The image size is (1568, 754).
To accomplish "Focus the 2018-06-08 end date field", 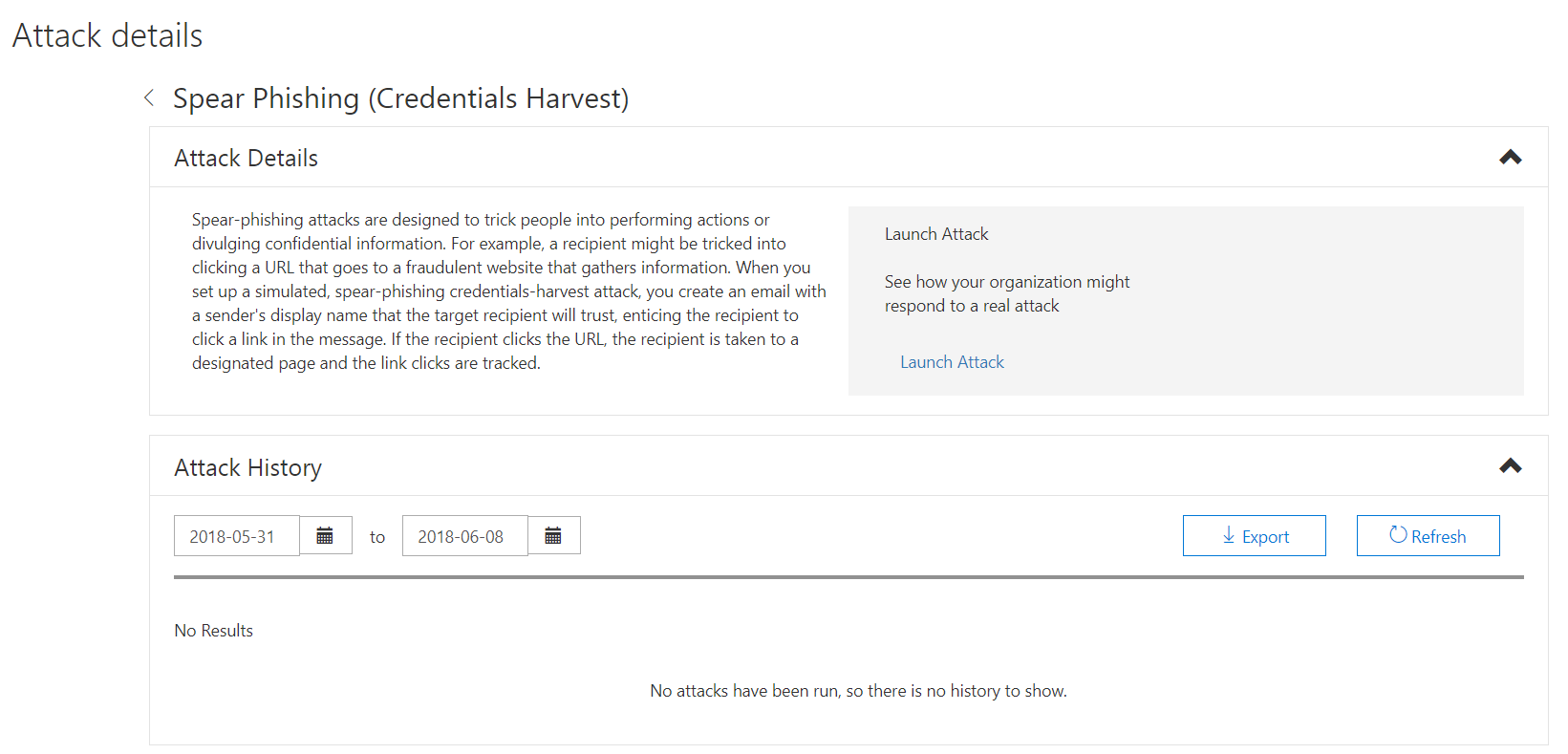I will [x=464, y=536].
